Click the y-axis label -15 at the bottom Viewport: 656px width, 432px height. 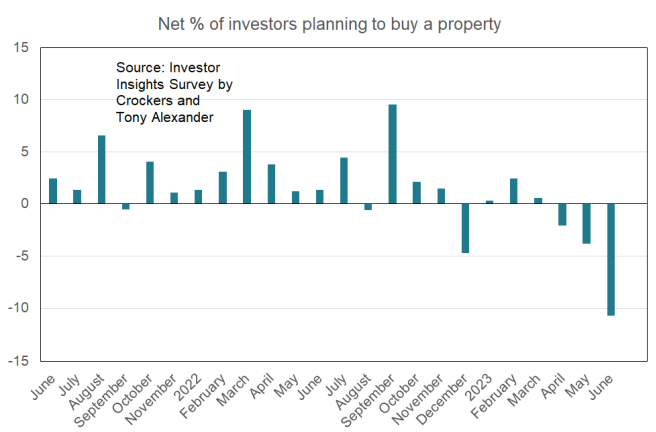click(x=19, y=360)
